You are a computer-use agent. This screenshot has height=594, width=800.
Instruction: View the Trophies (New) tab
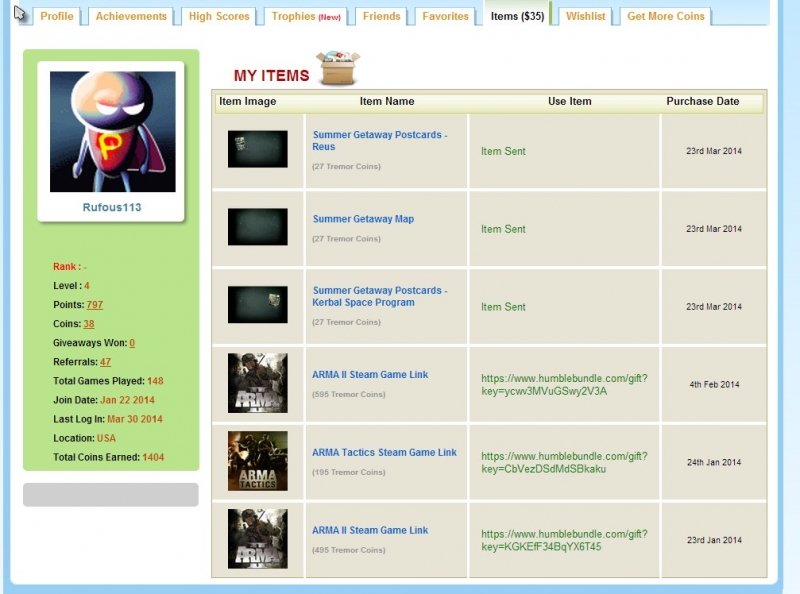pos(306,16)
